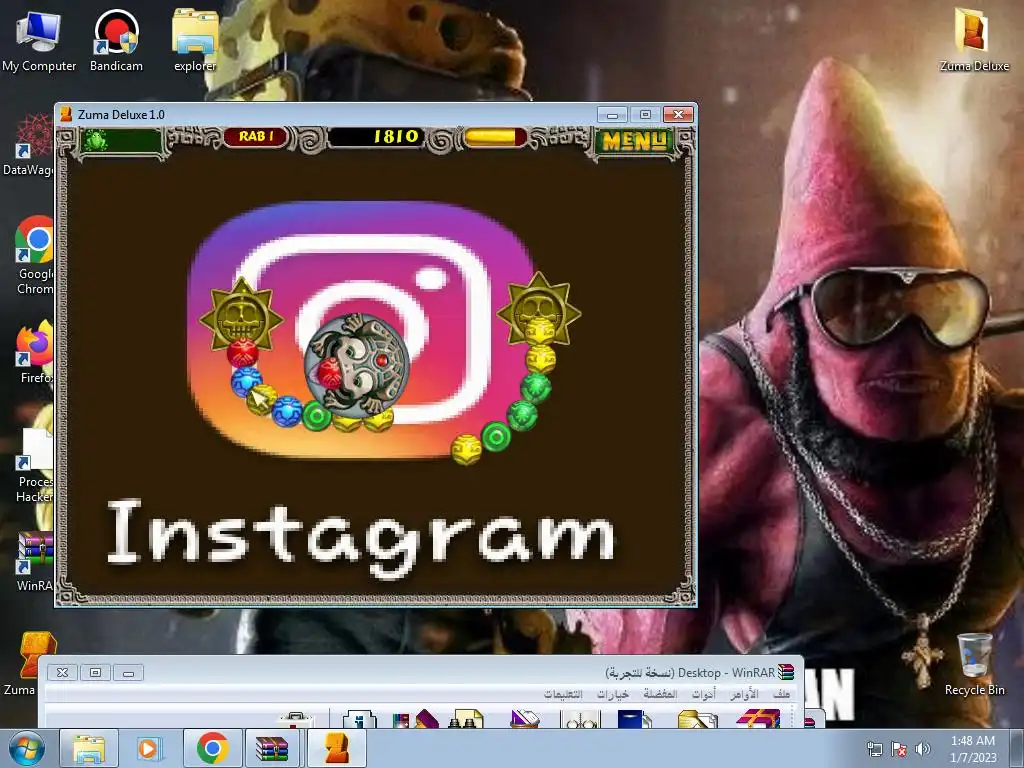Viewport: 1024px width, 768px height.
Task: Open Firefox desktop shortcut
Action: 35,351
